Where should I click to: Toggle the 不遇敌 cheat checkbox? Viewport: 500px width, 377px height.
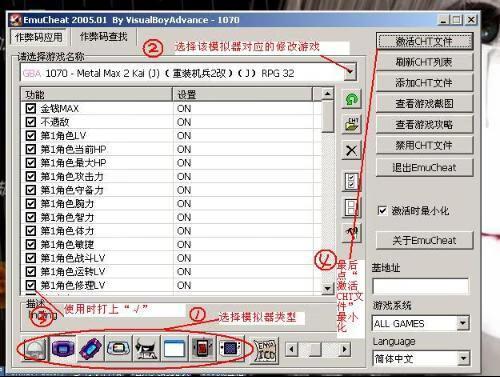click(x=31, y=122)
